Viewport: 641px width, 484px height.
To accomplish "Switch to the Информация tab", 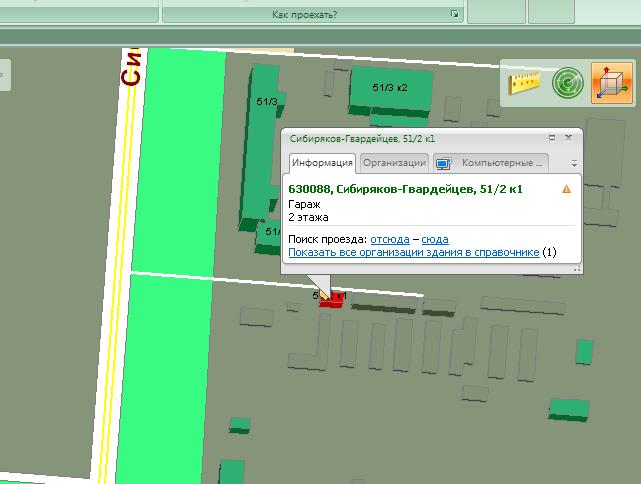I will coord(322,163).
